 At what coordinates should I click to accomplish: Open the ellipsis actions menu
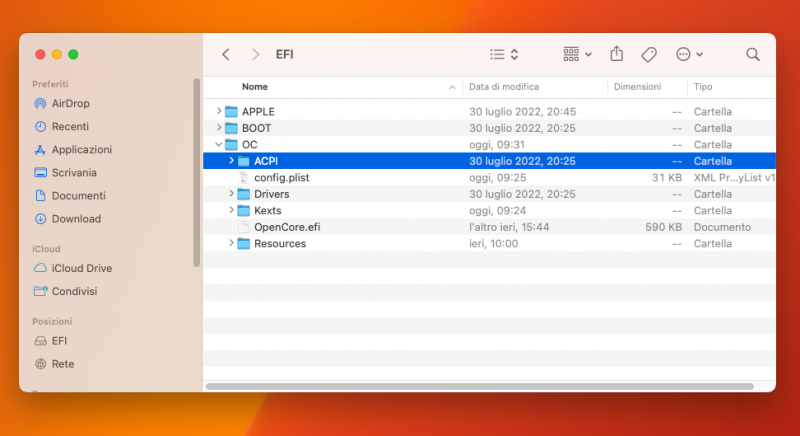[x=689, y=54]
